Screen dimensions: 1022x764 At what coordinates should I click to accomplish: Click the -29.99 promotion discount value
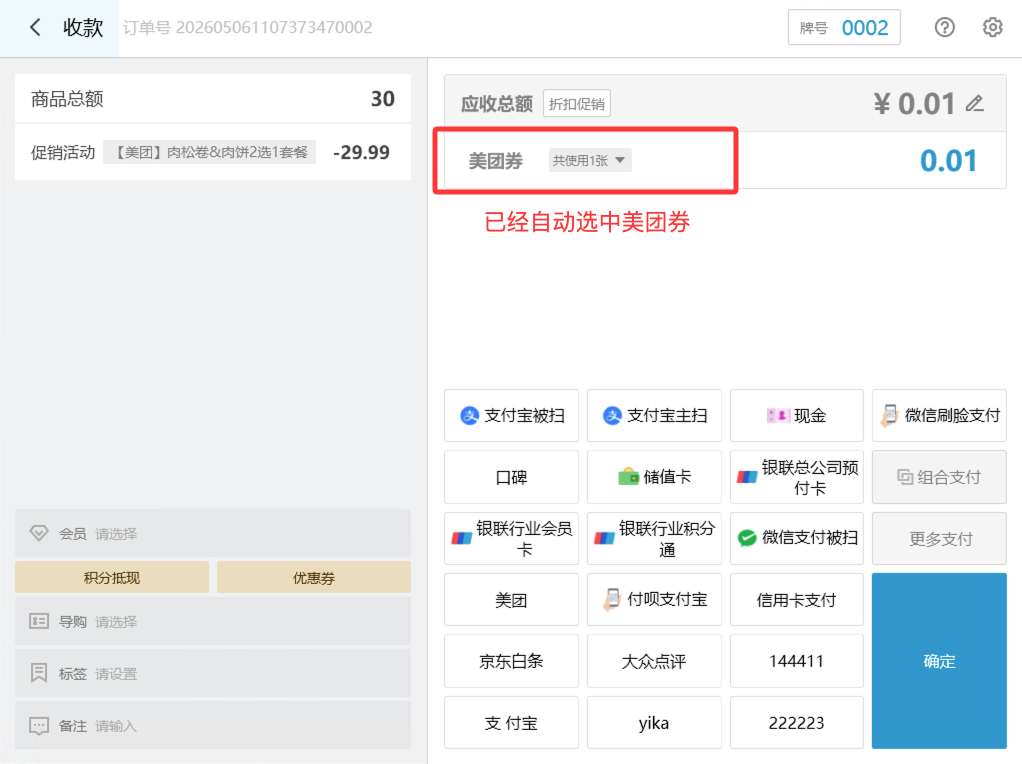coord(361,153)
